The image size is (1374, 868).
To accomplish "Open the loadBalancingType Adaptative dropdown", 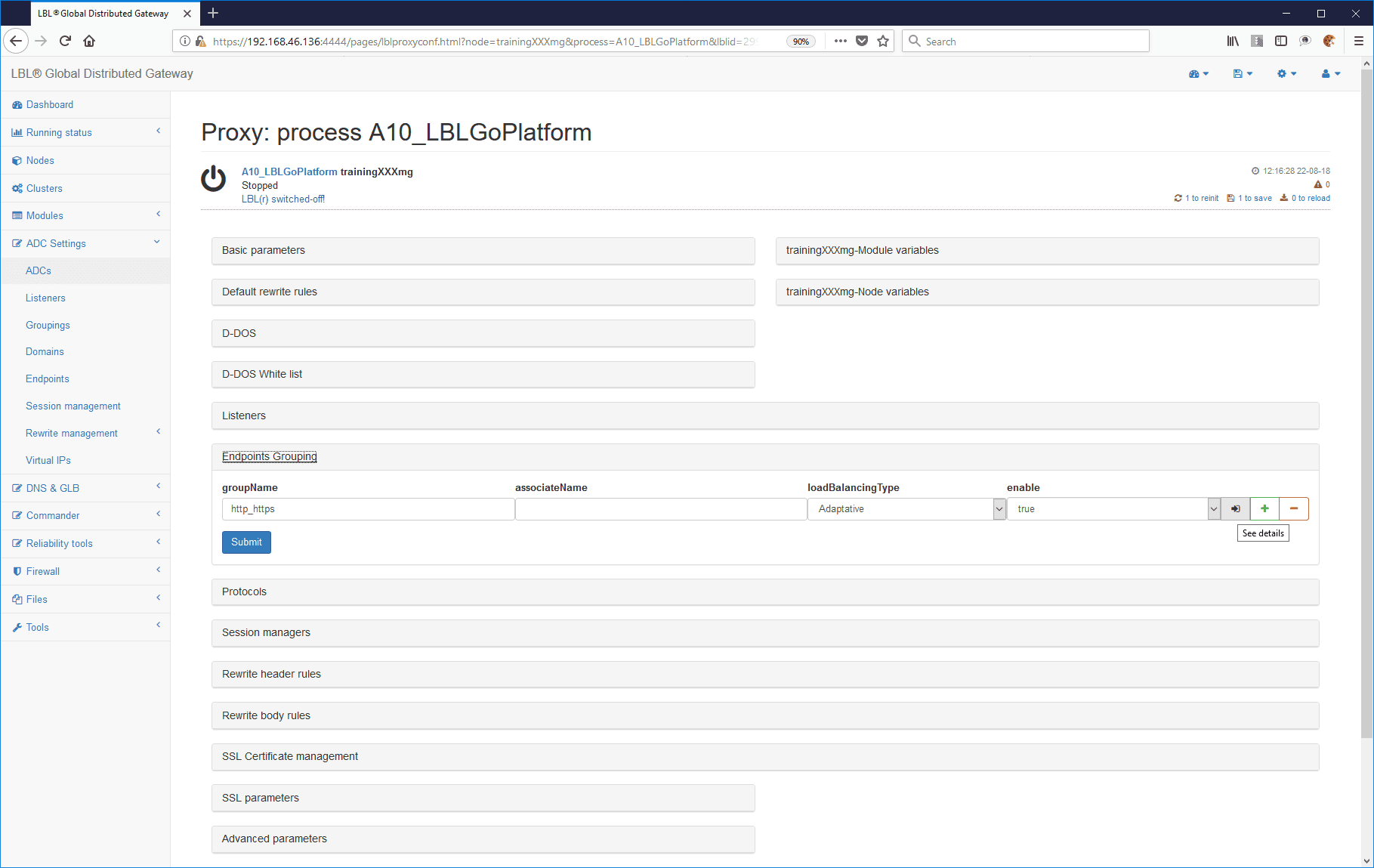I will click(x=906, y=509).
